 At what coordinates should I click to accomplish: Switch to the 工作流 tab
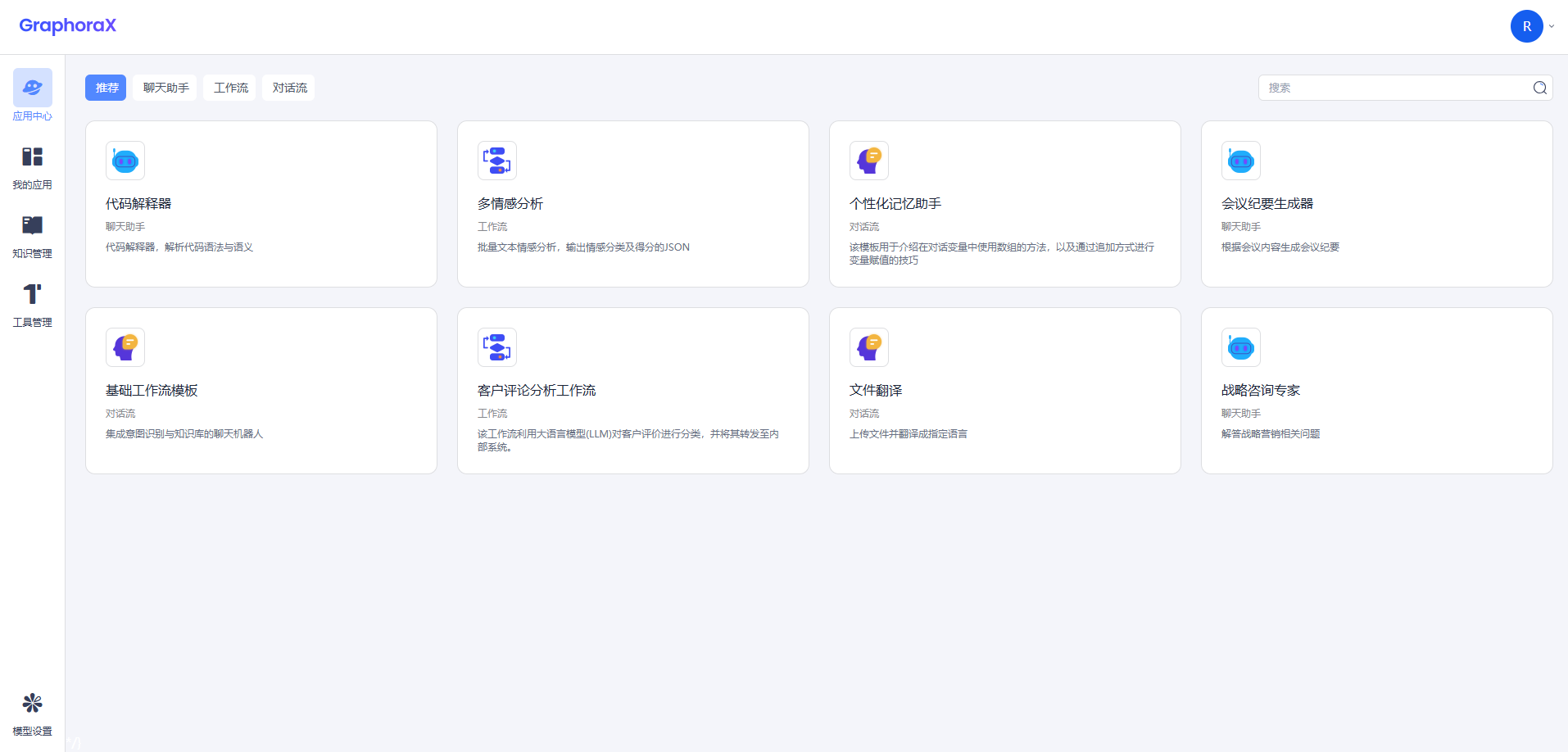coord(230,88)
